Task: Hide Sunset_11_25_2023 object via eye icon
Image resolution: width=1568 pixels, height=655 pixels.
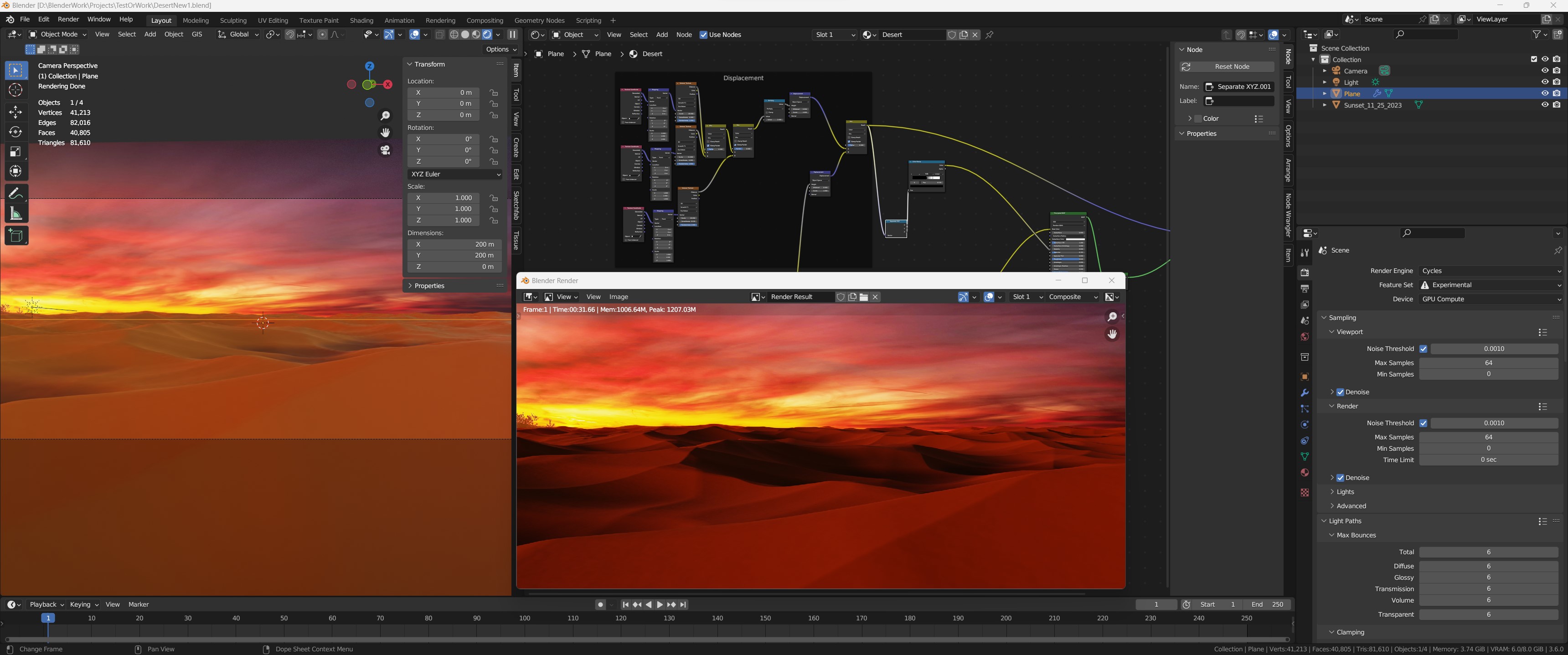Action: [1545, 105]
